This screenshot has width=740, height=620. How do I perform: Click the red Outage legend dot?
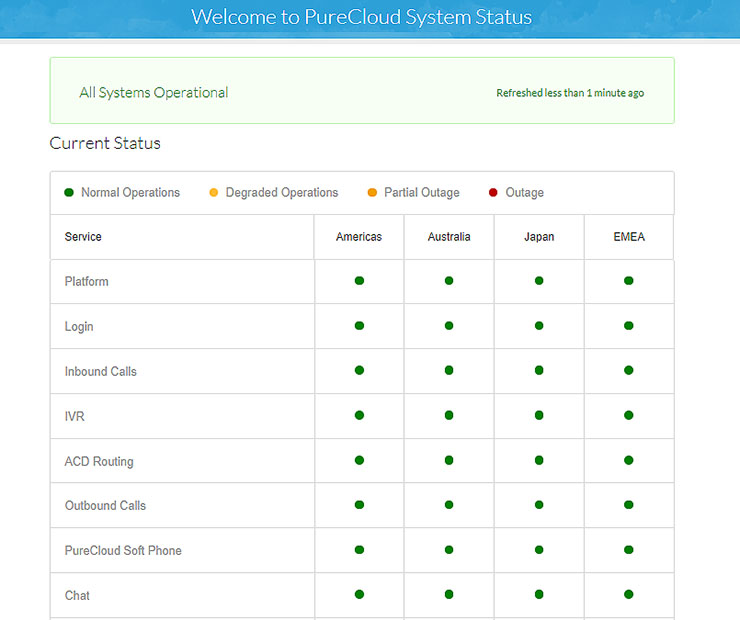493,193
